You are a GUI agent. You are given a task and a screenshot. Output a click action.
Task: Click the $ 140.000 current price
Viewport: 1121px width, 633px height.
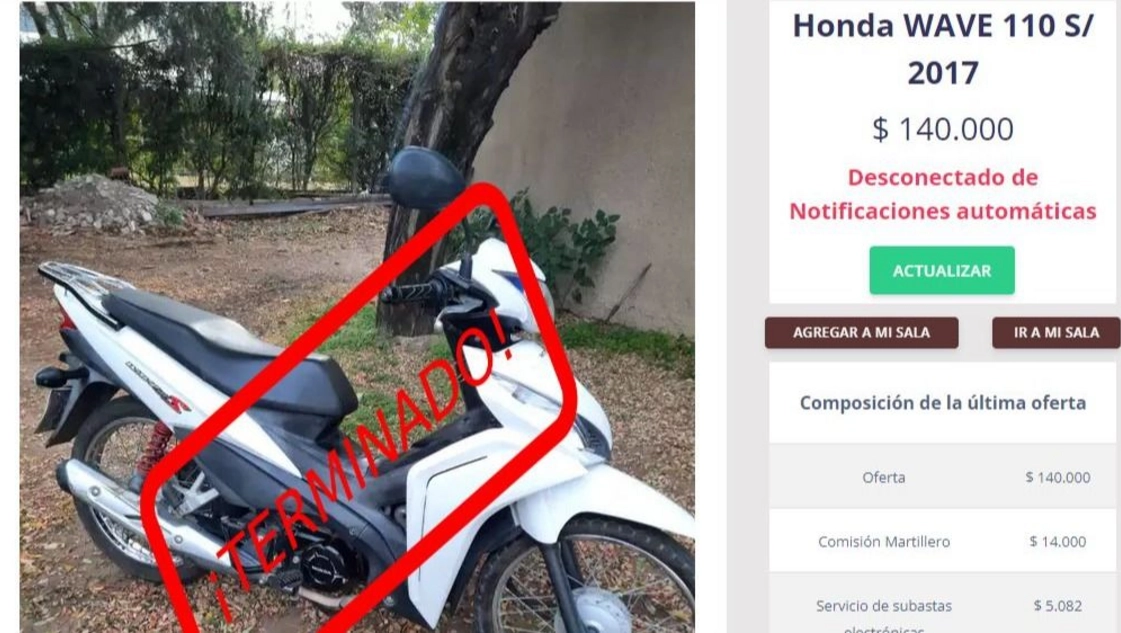(x=942, y=129)
